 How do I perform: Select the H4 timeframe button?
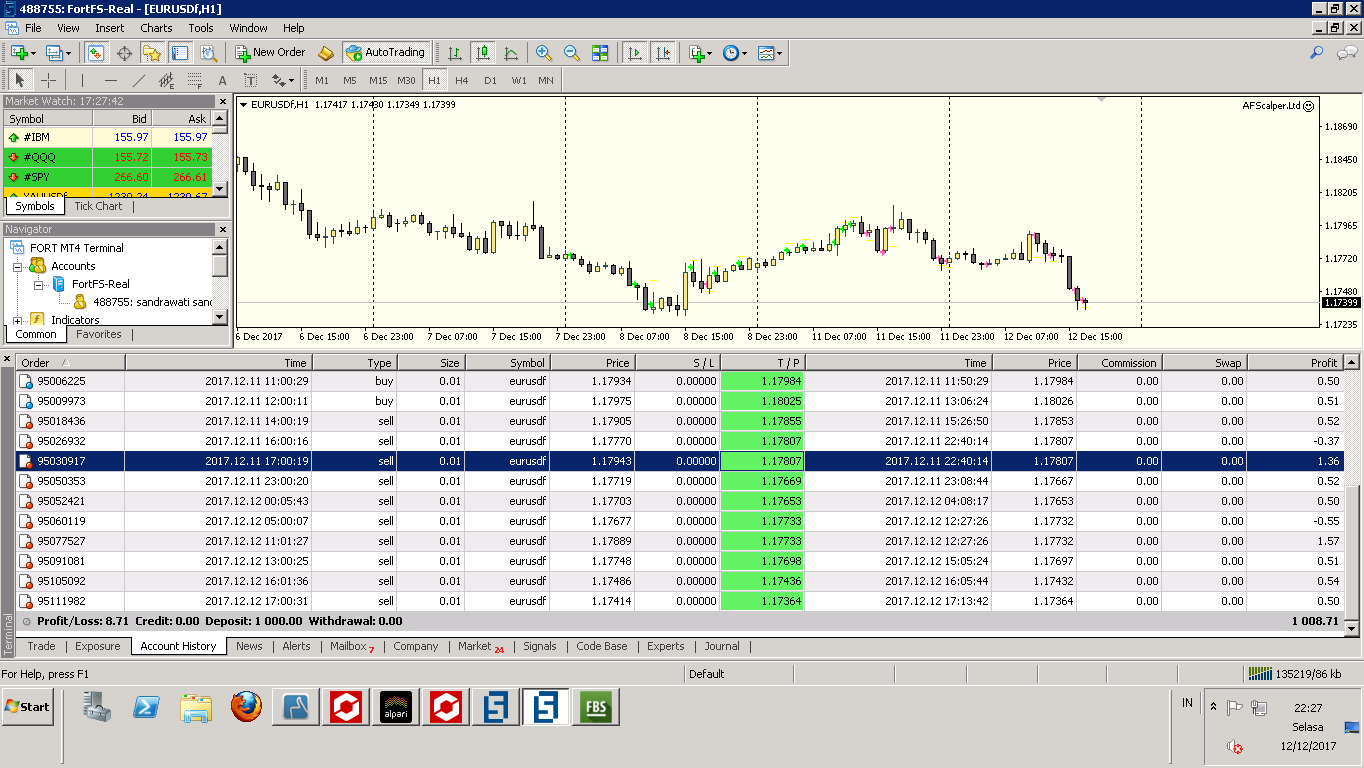(x=461, y=81)
